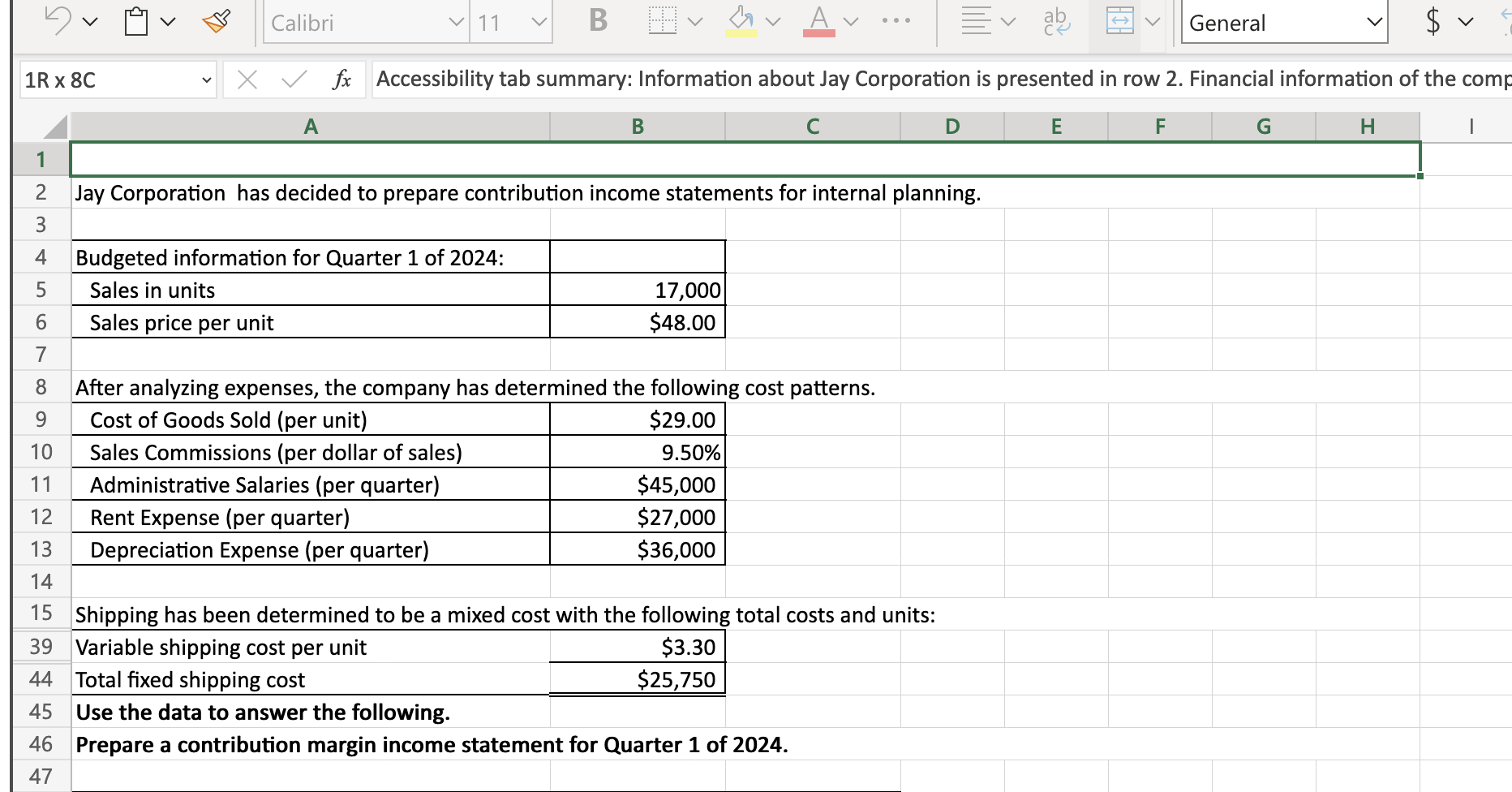This screenshot has height=792, width=1512.
Task: Select column E header
Action: click(1056, 127)
